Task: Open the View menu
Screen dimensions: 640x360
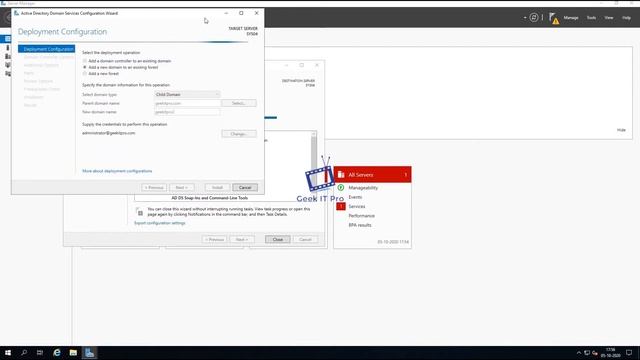Action: tap(609, 18)
